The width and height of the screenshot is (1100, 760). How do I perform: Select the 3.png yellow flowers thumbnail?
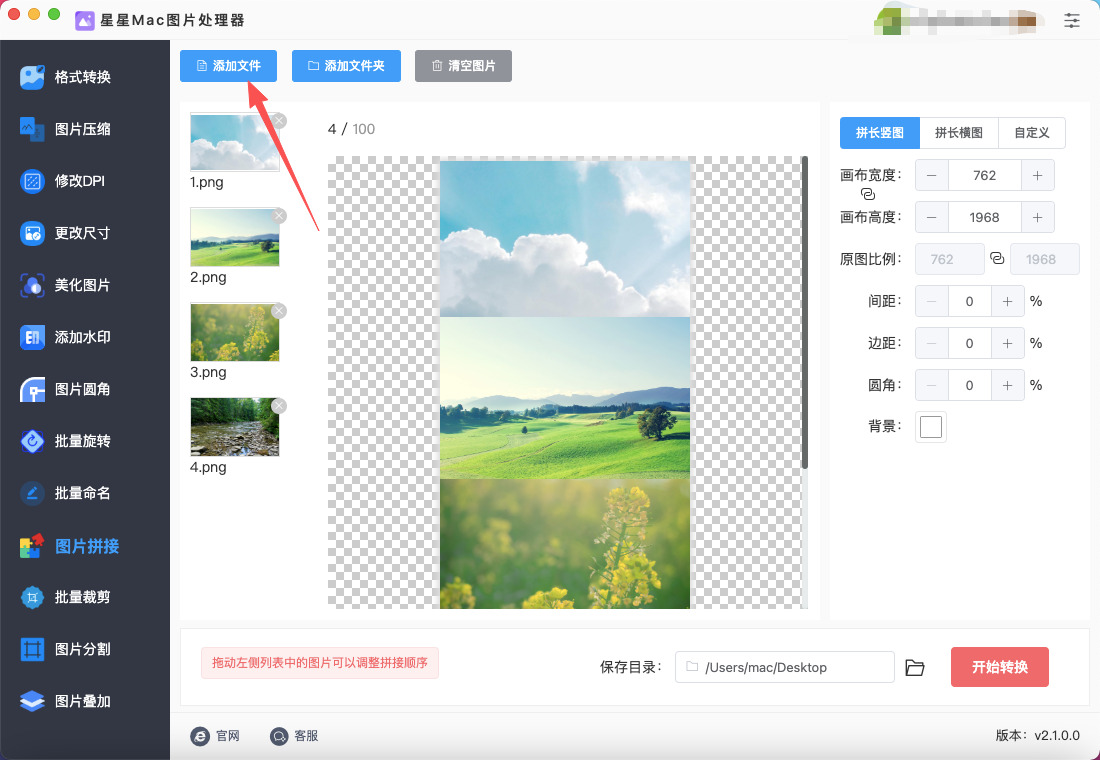(234, 332)
